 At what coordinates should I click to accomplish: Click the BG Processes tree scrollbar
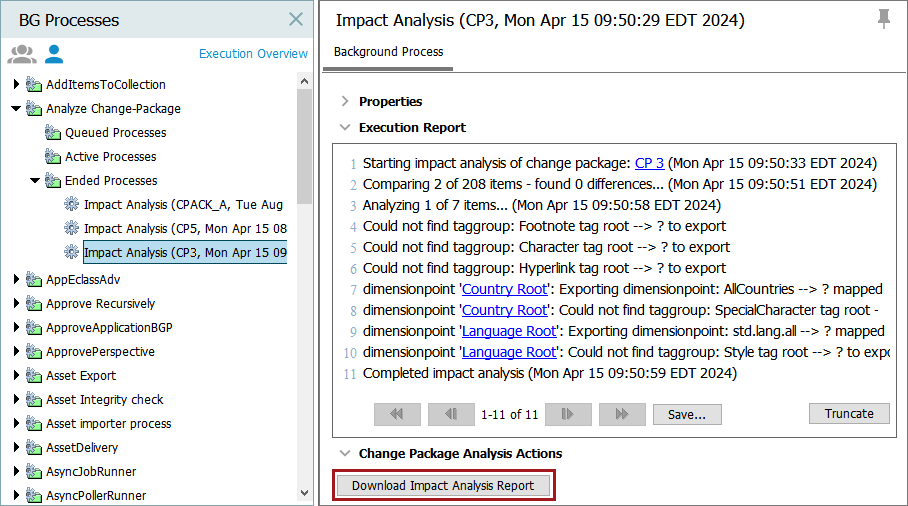304,150
